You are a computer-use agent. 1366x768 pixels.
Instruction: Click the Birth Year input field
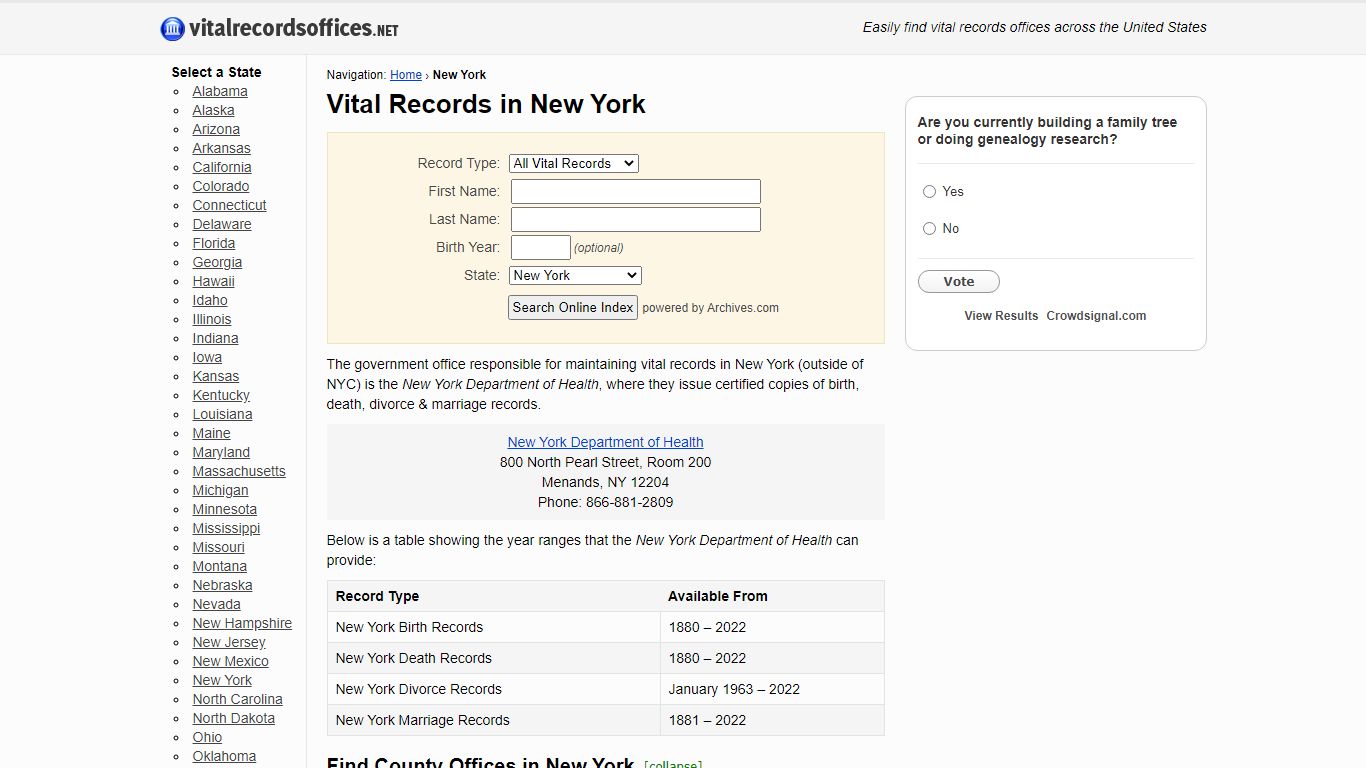[541, 247]
